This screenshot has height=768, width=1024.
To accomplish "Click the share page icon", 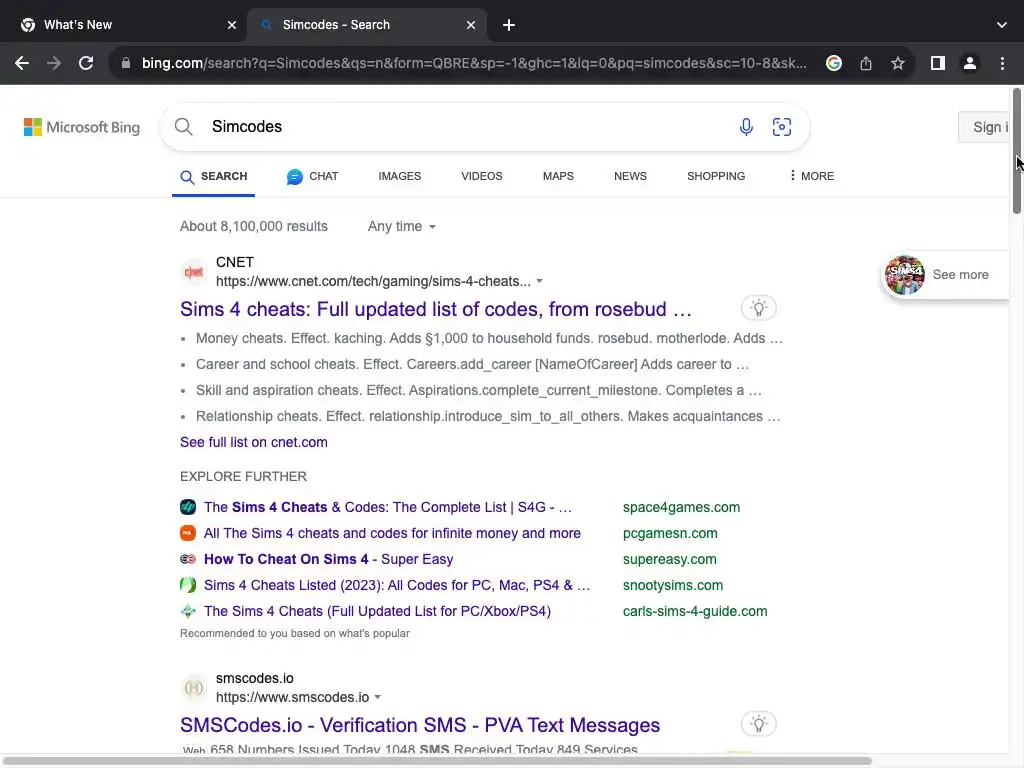I will (866, 63).
